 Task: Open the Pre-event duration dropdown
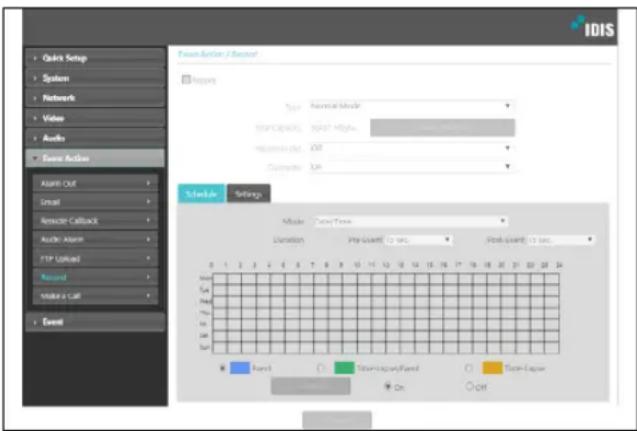tap(418, 240)
